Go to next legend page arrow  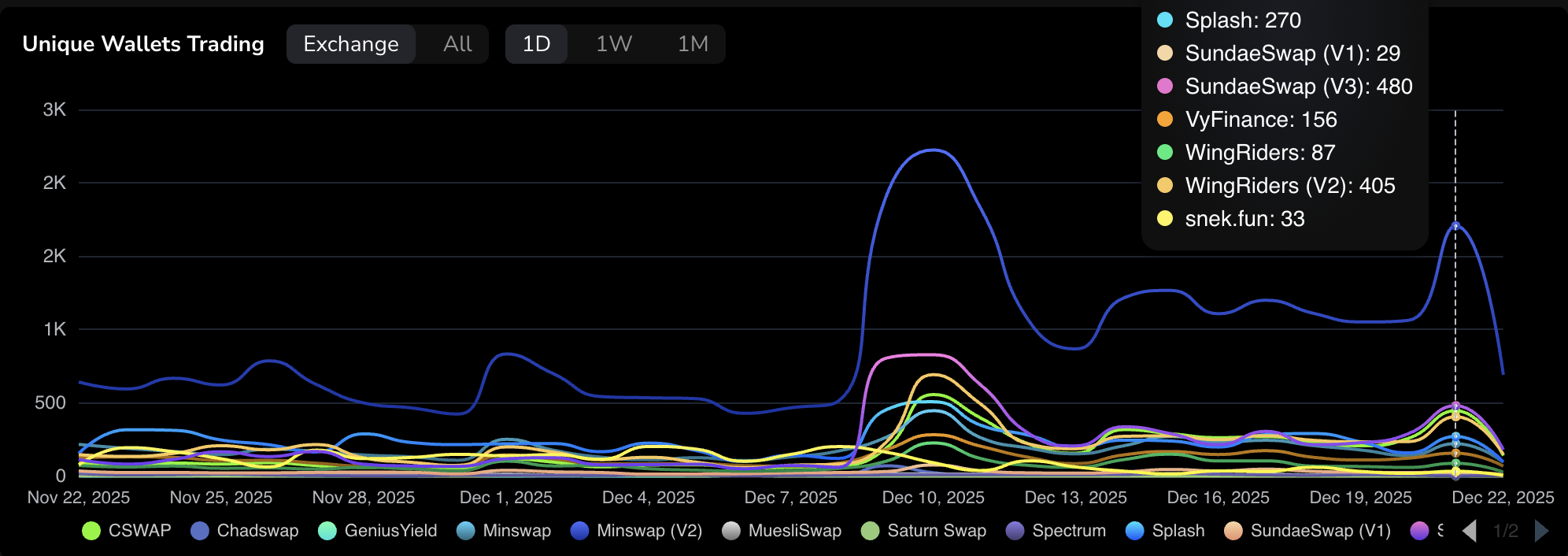click(1542, 531)
